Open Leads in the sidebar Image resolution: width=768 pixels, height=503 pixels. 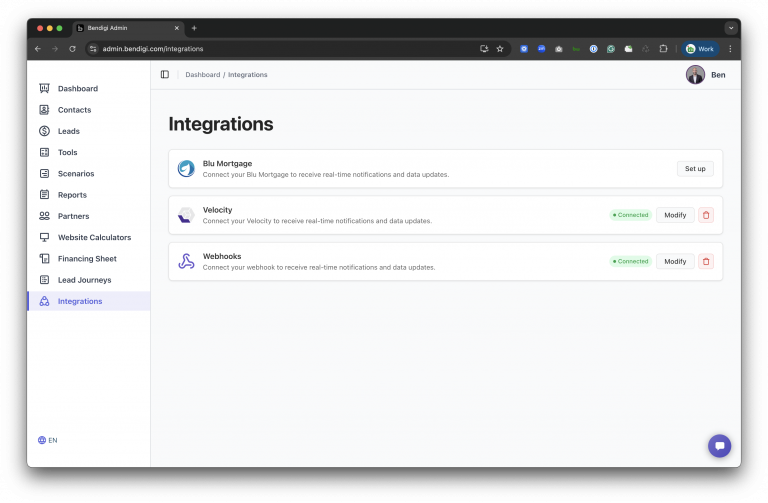pyautogui.click(x=68, y=131)
